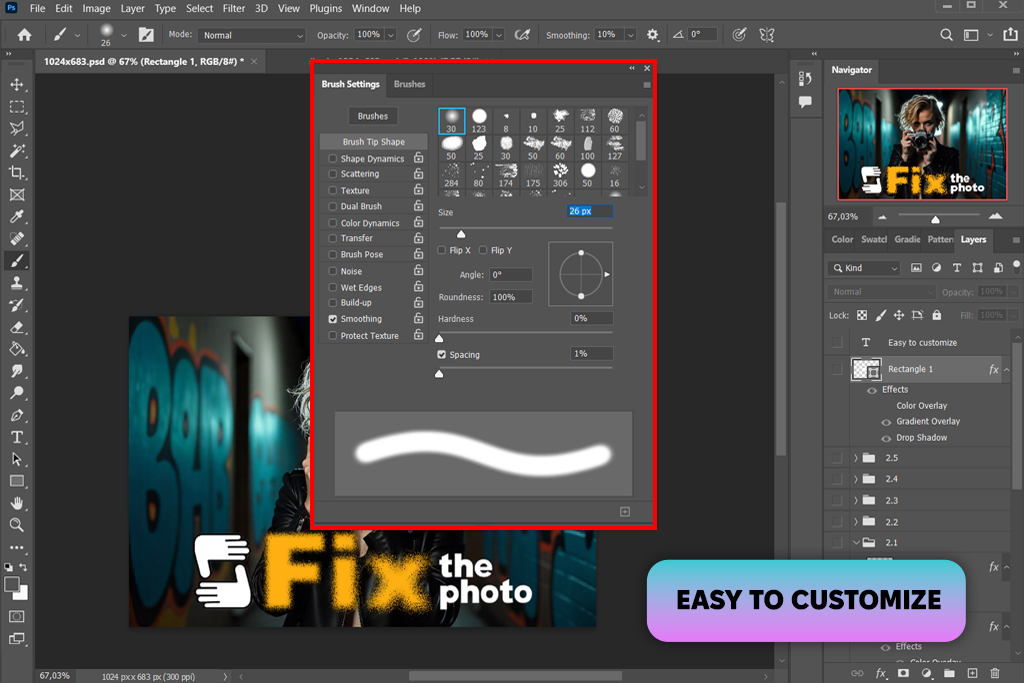Select the Brush Tip Shape section
The width and height of the screenshot is (1024, 683).
[x=374, y=142]
